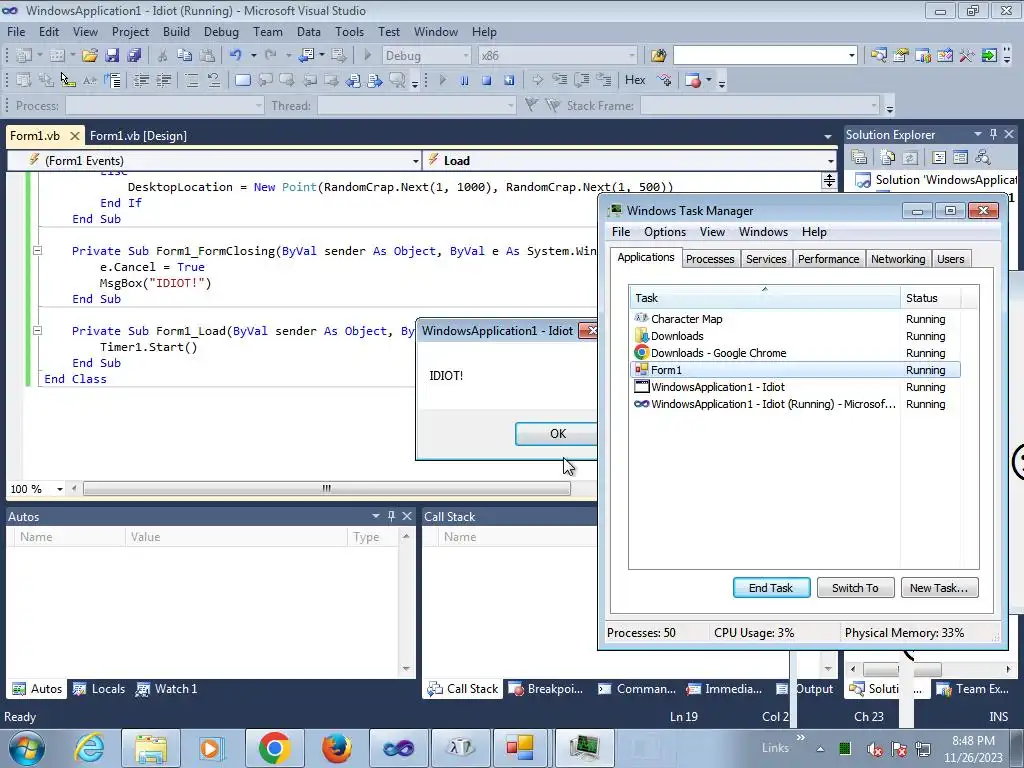Switch to Form1.vb [Design] tab

[138, 136]
